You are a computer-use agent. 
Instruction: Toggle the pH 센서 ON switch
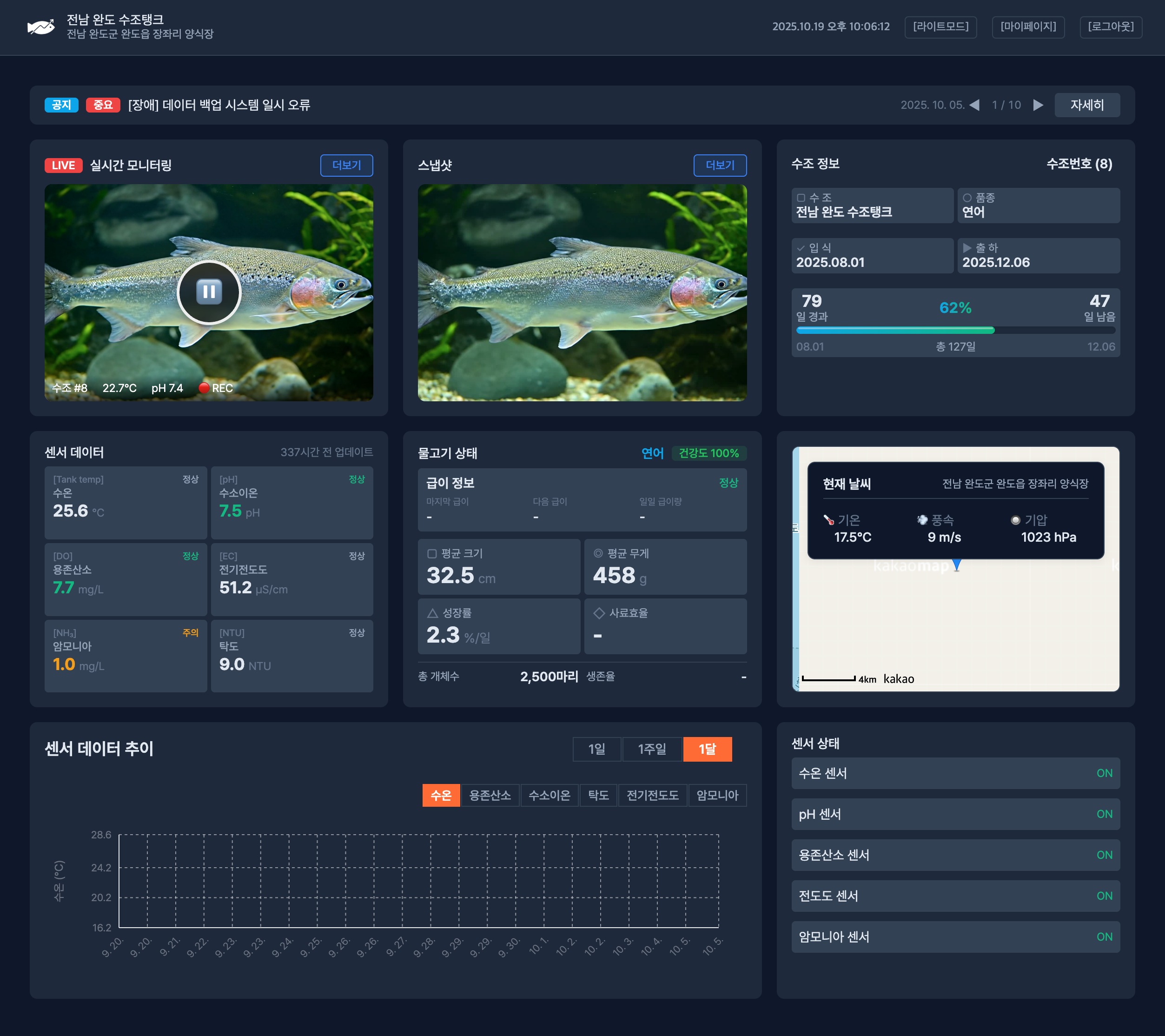[1104, 814]
